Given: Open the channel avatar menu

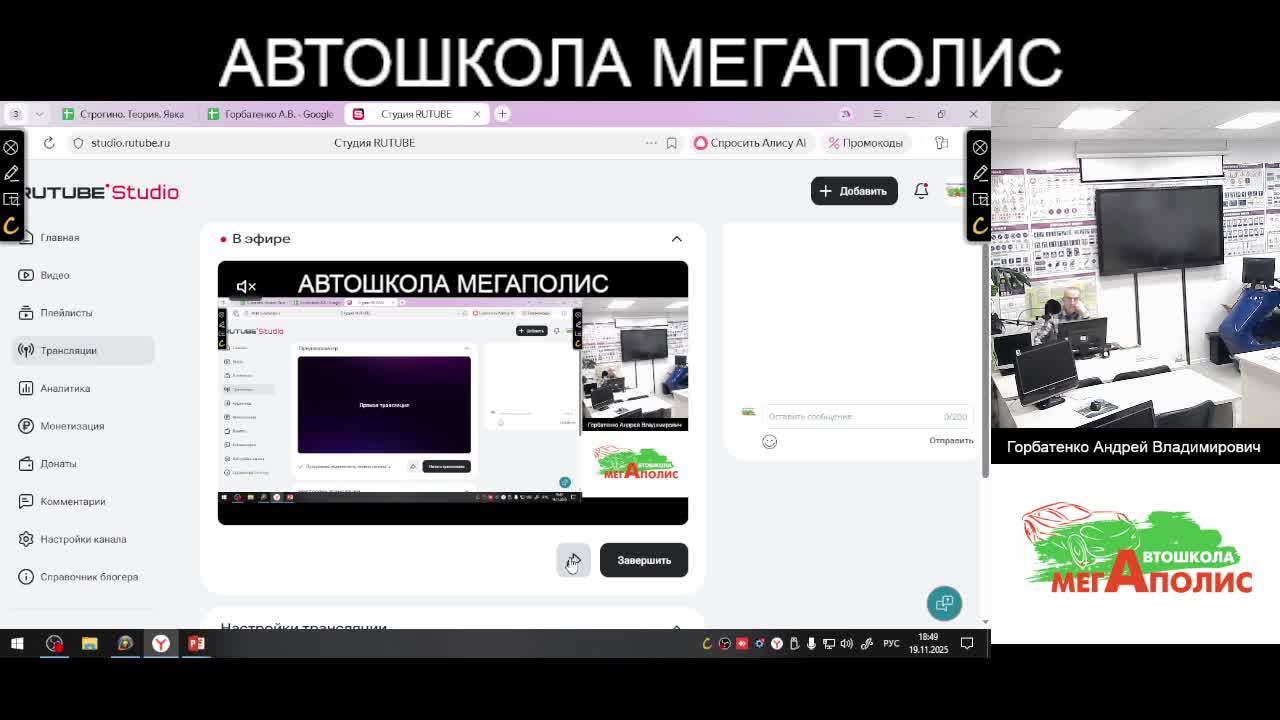Looking at the screenshot, I should pos(956,191).
